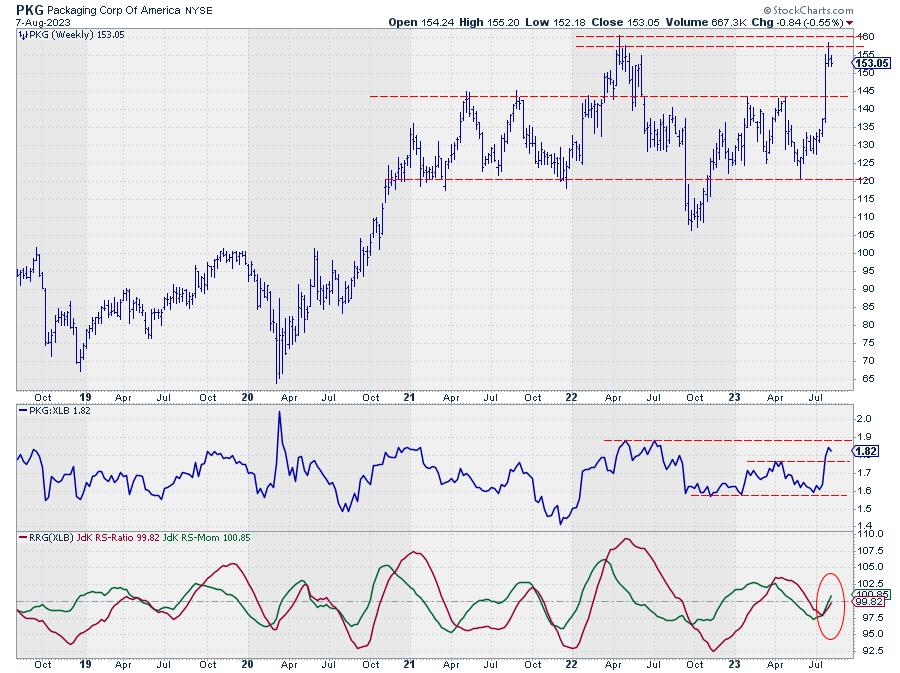The width and height of the screenshot is (900, 673).
Task: Click the Chg -0.84 (-0.55%) value
Action: click(798, 22)
